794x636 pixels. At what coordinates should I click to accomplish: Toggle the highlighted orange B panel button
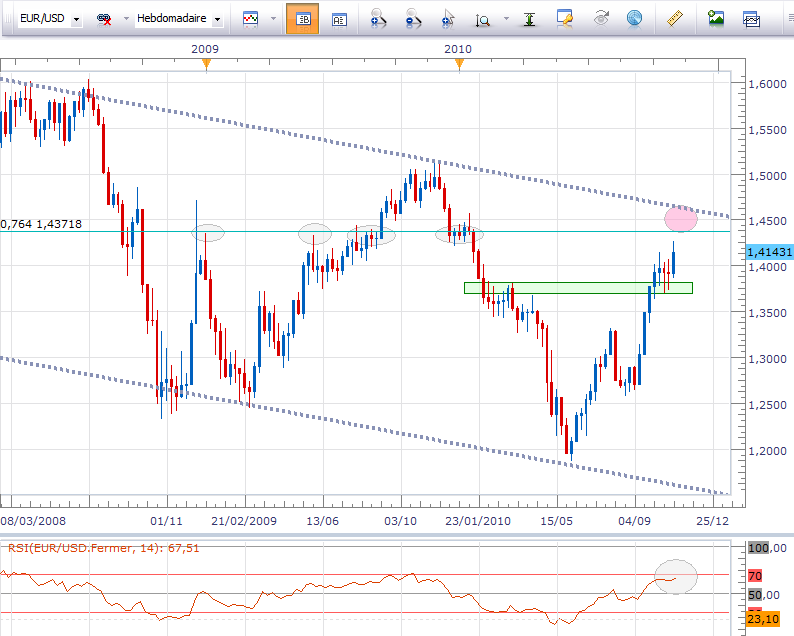302,18
